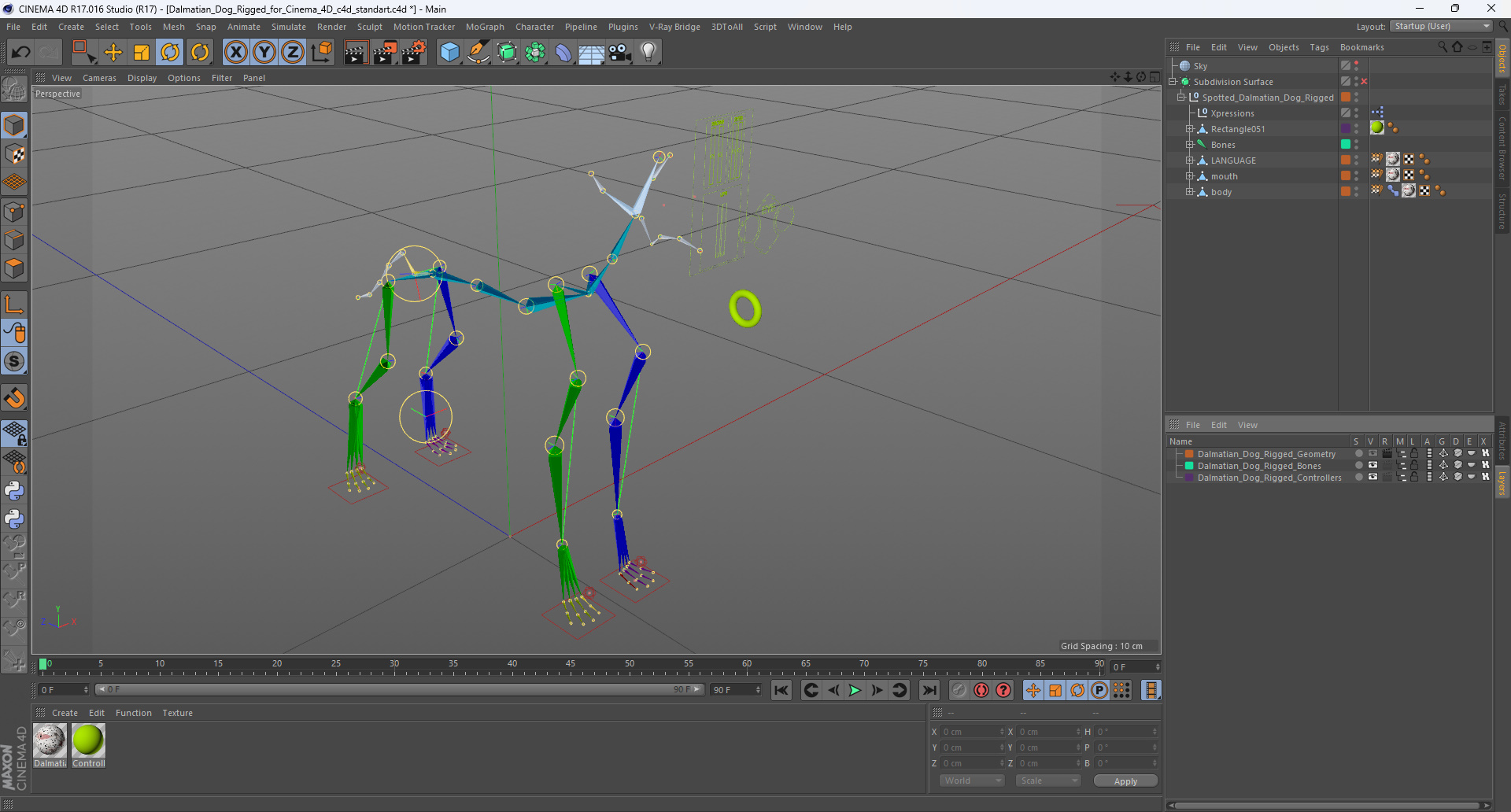Open the Layers side tab
1511x812 pixels.
point(1502,484)
